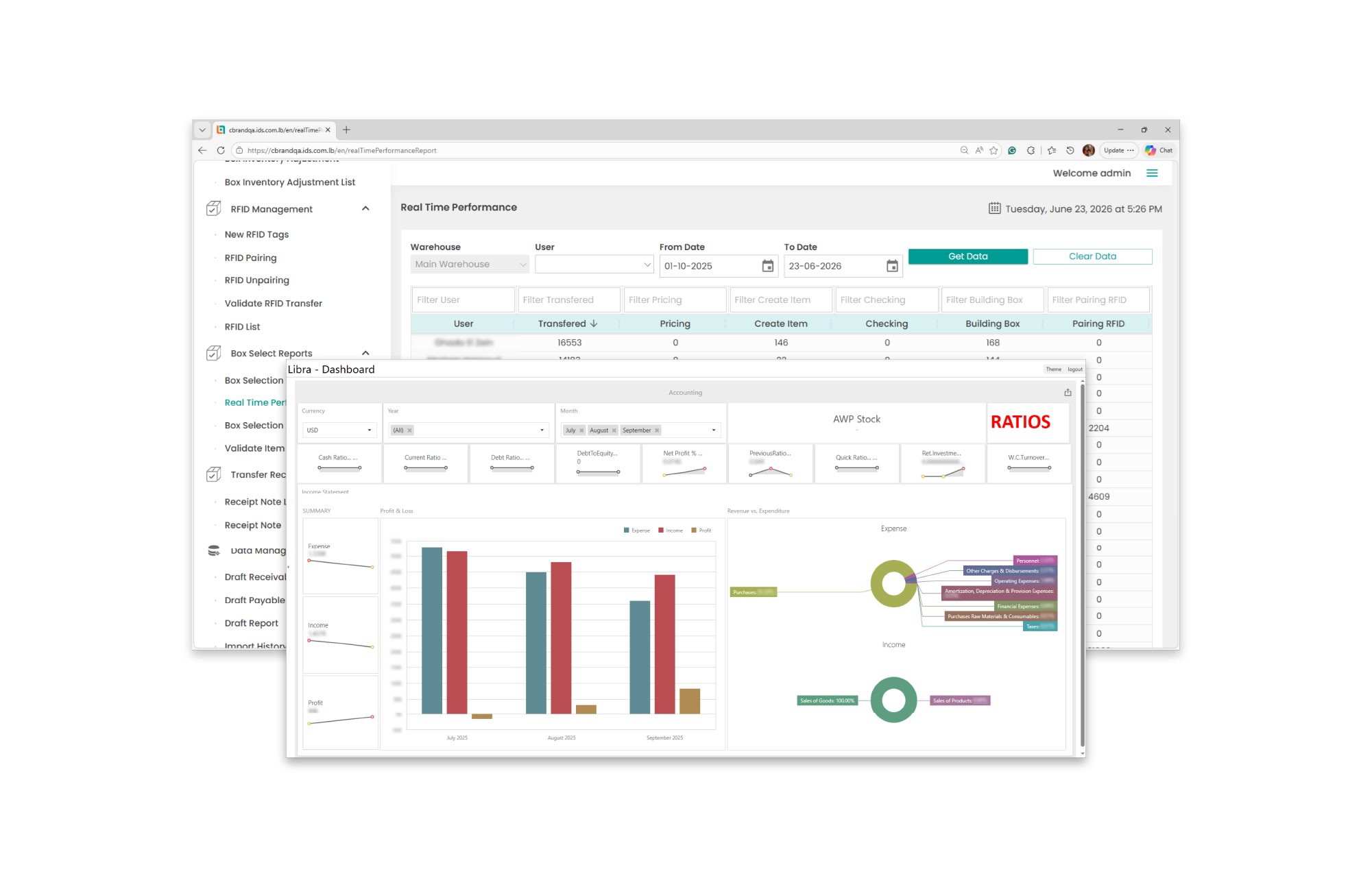Open RFID Pairing menu item

[x=250, y=258]
